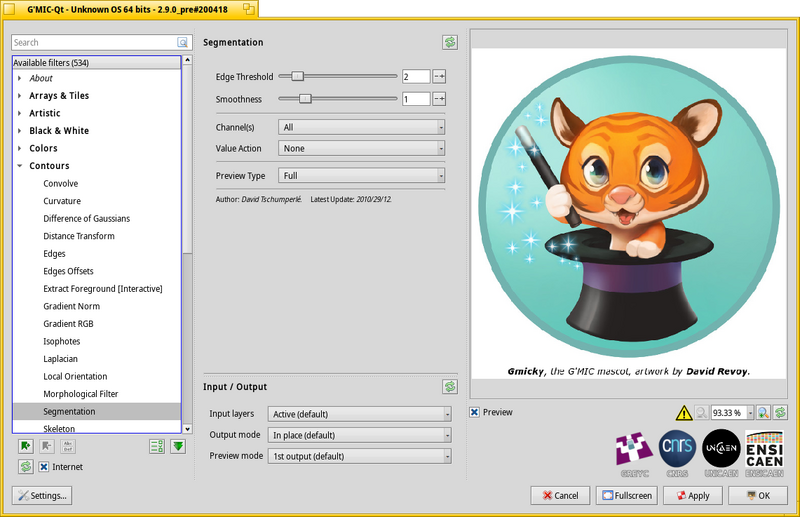Toggle the Preview checkbox
The width and height of the screenshot is (800, 517).
tap(474, 412)
